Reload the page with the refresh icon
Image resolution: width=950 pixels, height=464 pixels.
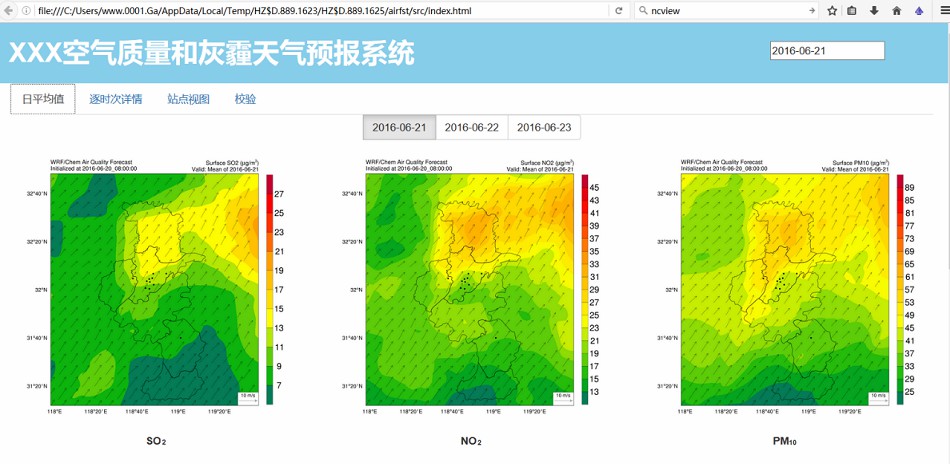[619, 11]
